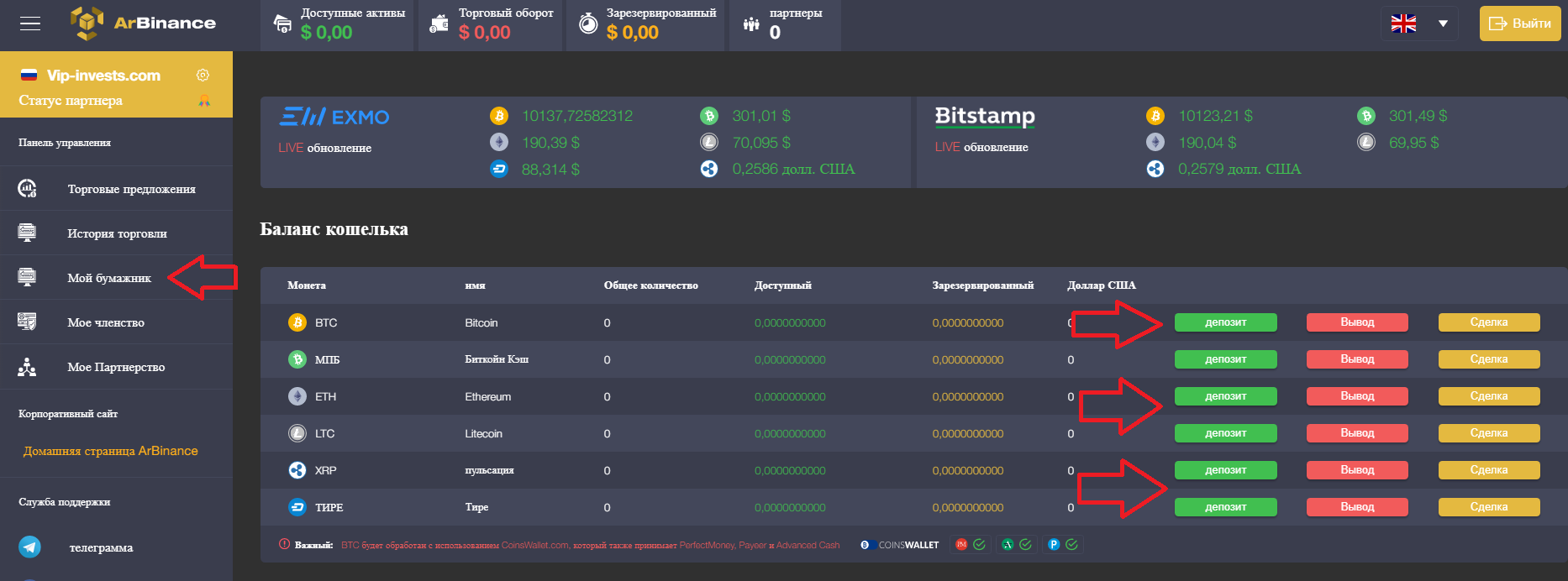Open Торговые предложения in the sidebar
Screen dimensions: 1568x581
tap(131, 189)
